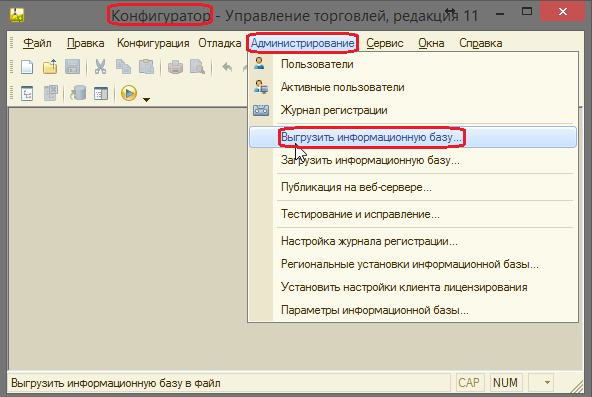Open Параметры информационной базы...

[413, 310]
